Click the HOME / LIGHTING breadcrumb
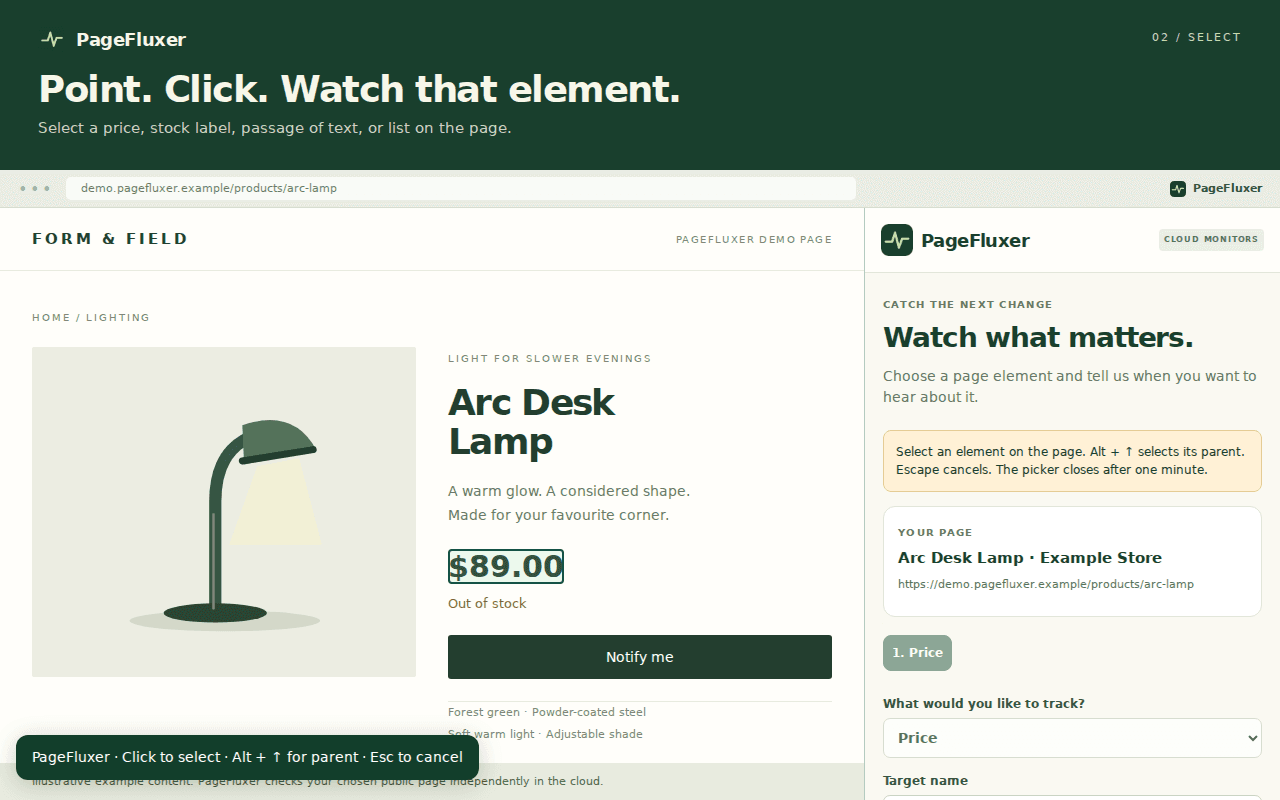Viewport: 1280px width, 800px height. [91, 318]
